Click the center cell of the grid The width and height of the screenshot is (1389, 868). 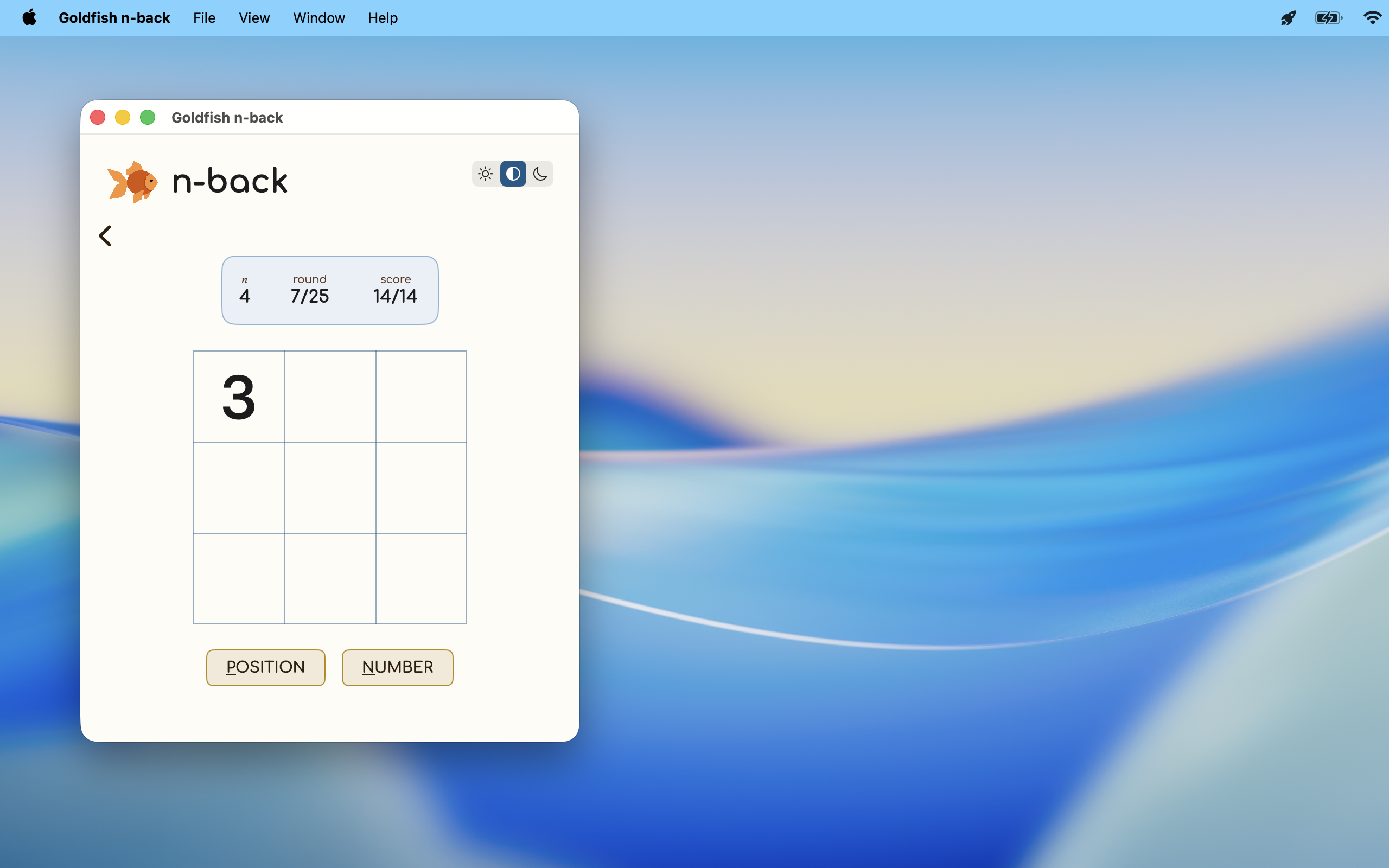tap(330, 487)
